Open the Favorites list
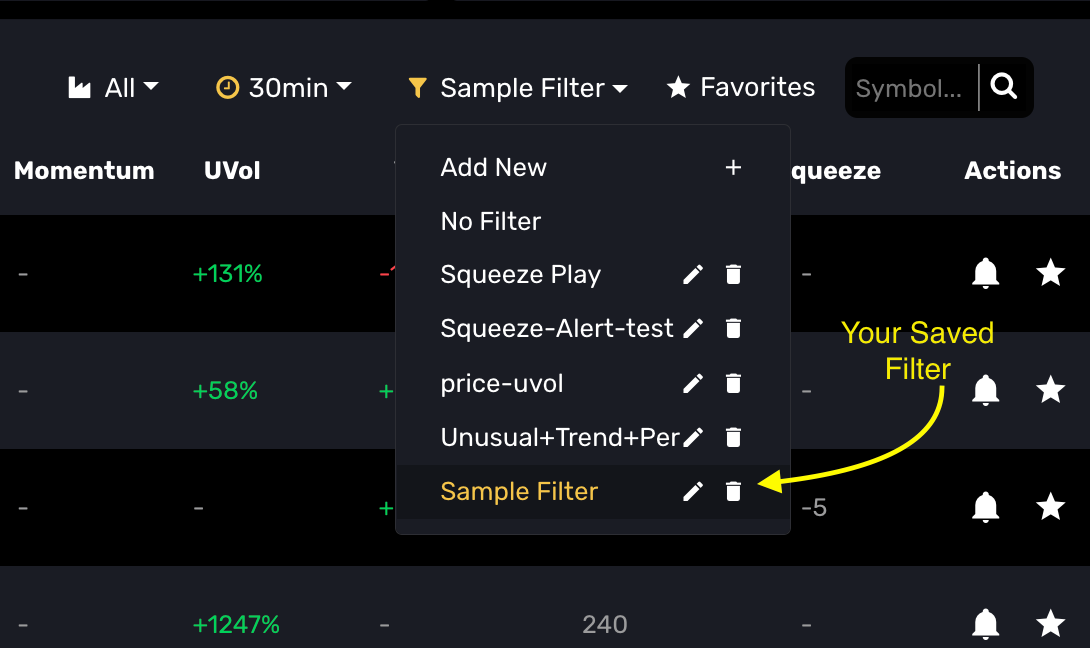 (741, 88)
